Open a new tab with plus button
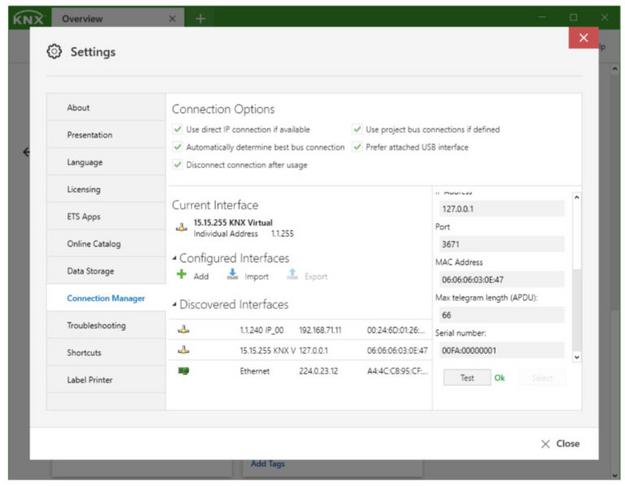625x486 pixels. (200, 18)
